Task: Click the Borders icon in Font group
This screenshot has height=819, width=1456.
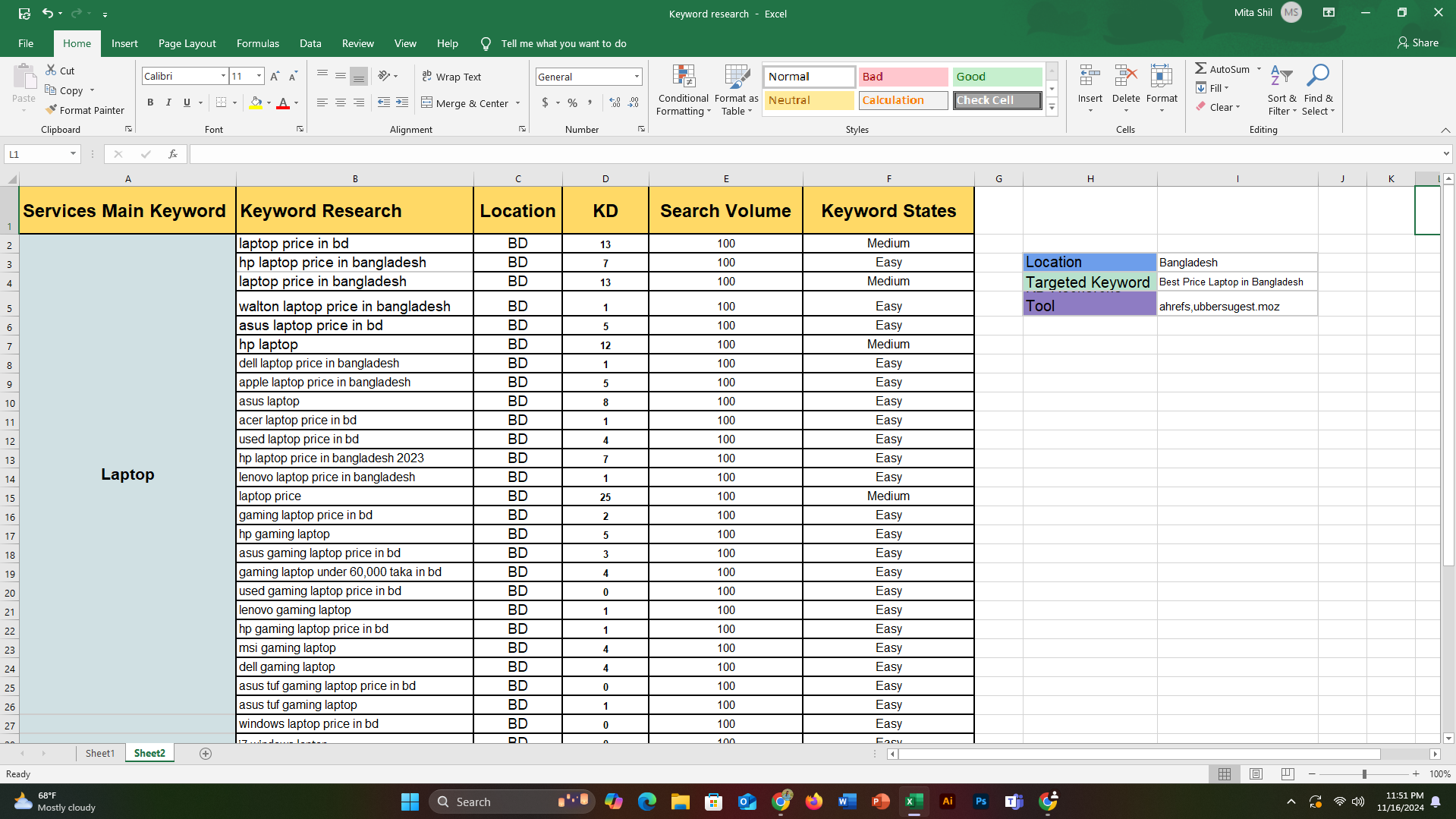Action: 221,102
